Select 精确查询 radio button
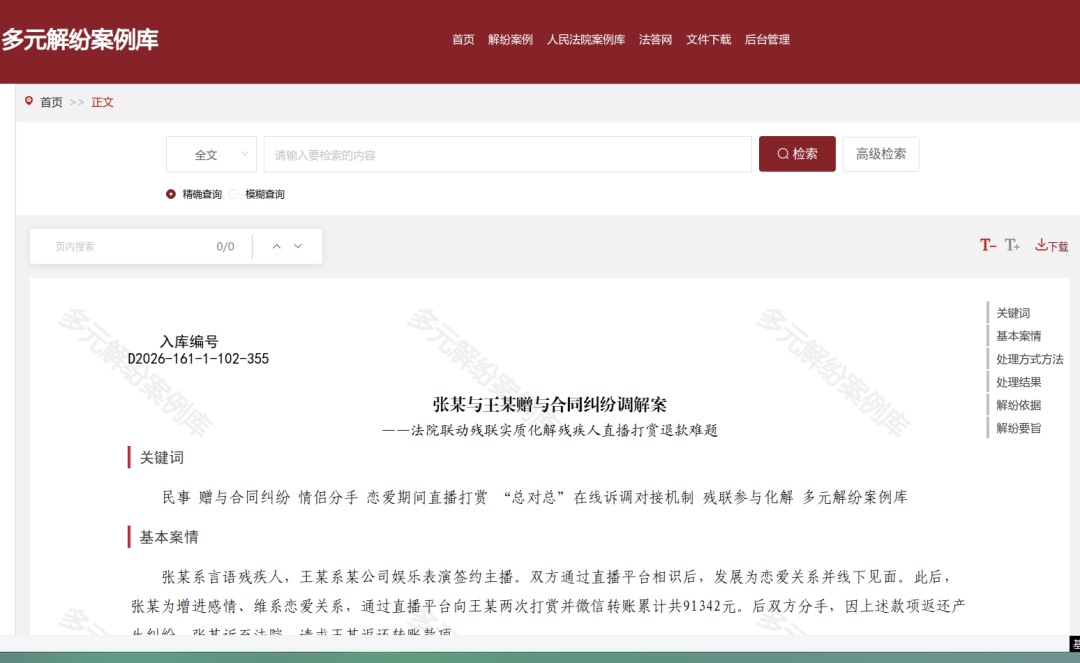 point(171,194)
